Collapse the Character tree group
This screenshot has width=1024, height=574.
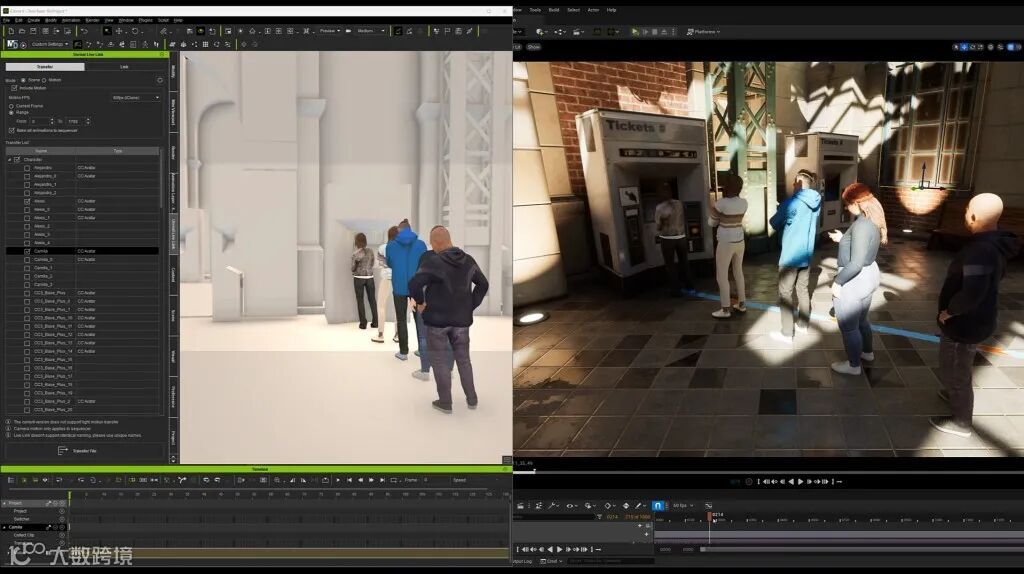[9, 160]
